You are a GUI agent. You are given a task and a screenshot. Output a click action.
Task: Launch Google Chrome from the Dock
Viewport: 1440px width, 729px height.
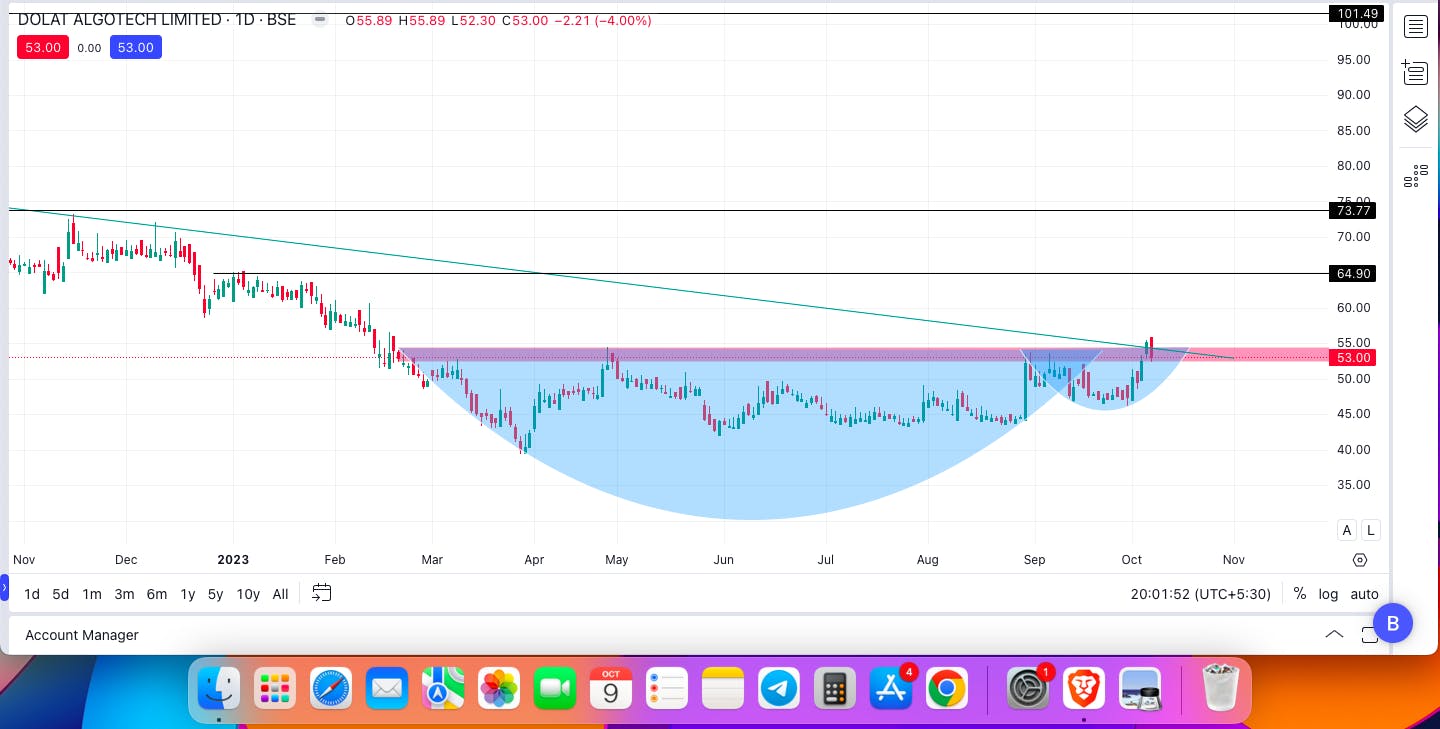point(946,689)
